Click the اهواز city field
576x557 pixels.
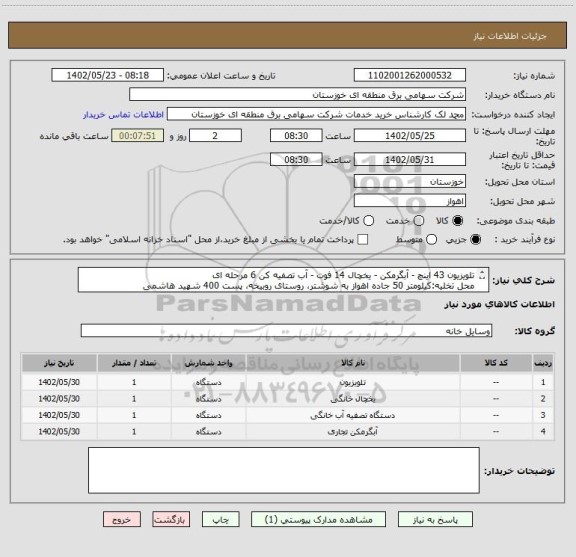pos(410,201)
